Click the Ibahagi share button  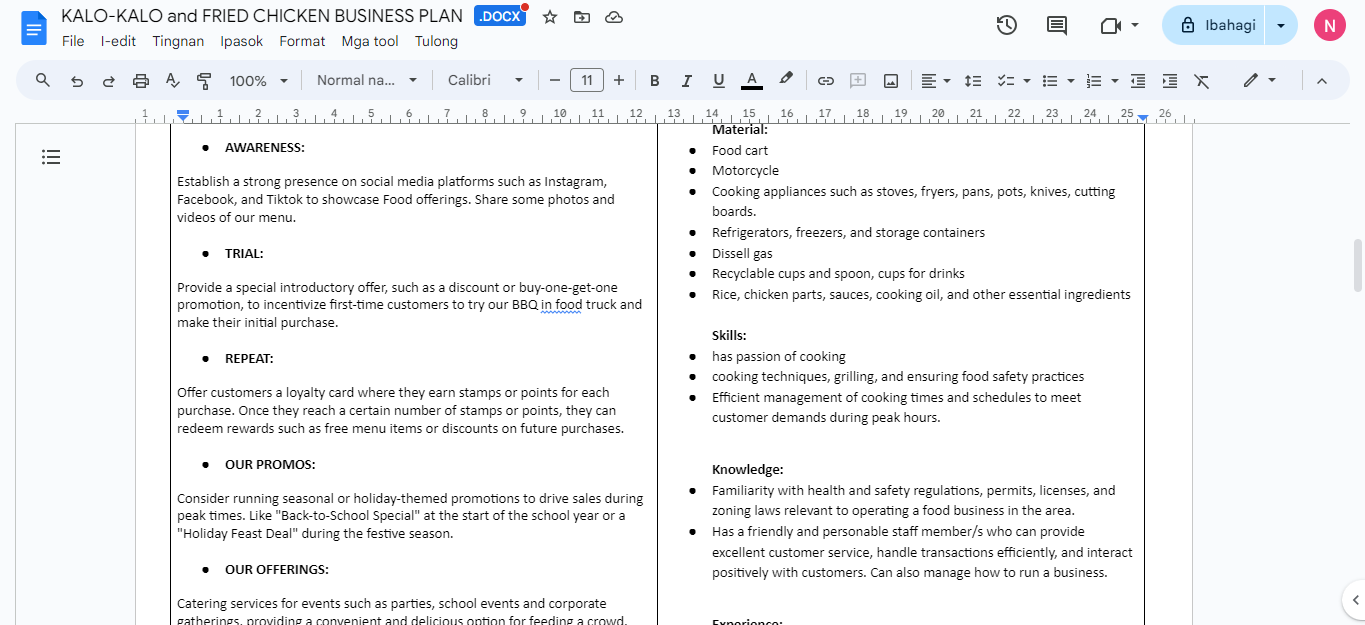click(1215, 25)
